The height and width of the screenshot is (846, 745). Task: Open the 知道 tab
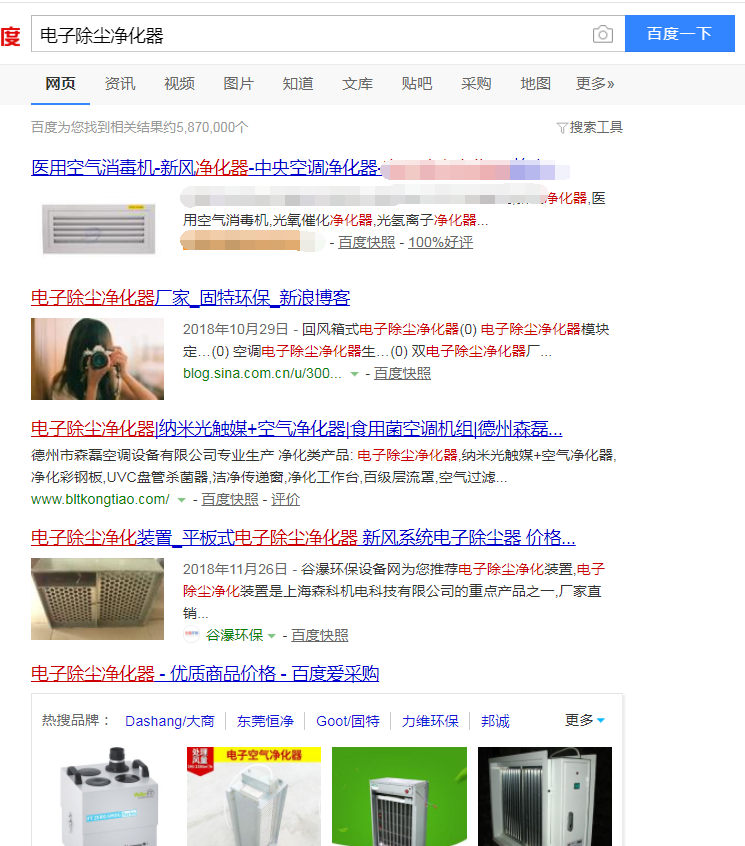point(298,84)
